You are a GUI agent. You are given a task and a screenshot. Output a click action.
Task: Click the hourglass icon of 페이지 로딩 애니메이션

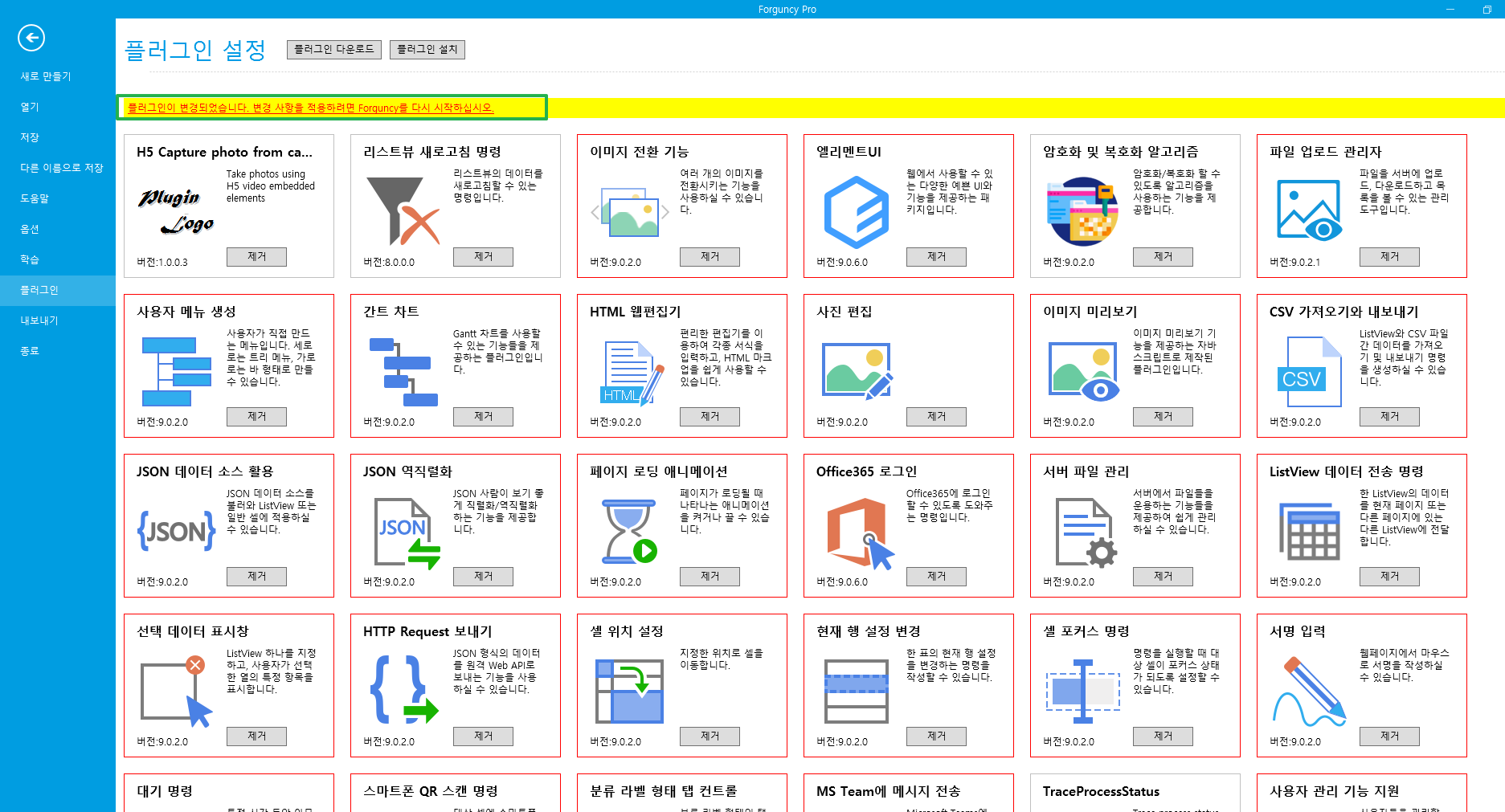tap(630, 531)
